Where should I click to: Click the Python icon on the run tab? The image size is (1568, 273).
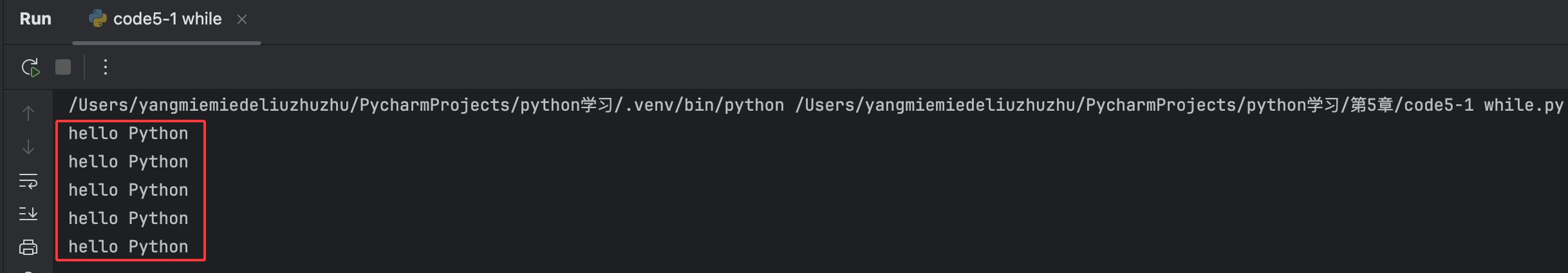pos(98,19)
